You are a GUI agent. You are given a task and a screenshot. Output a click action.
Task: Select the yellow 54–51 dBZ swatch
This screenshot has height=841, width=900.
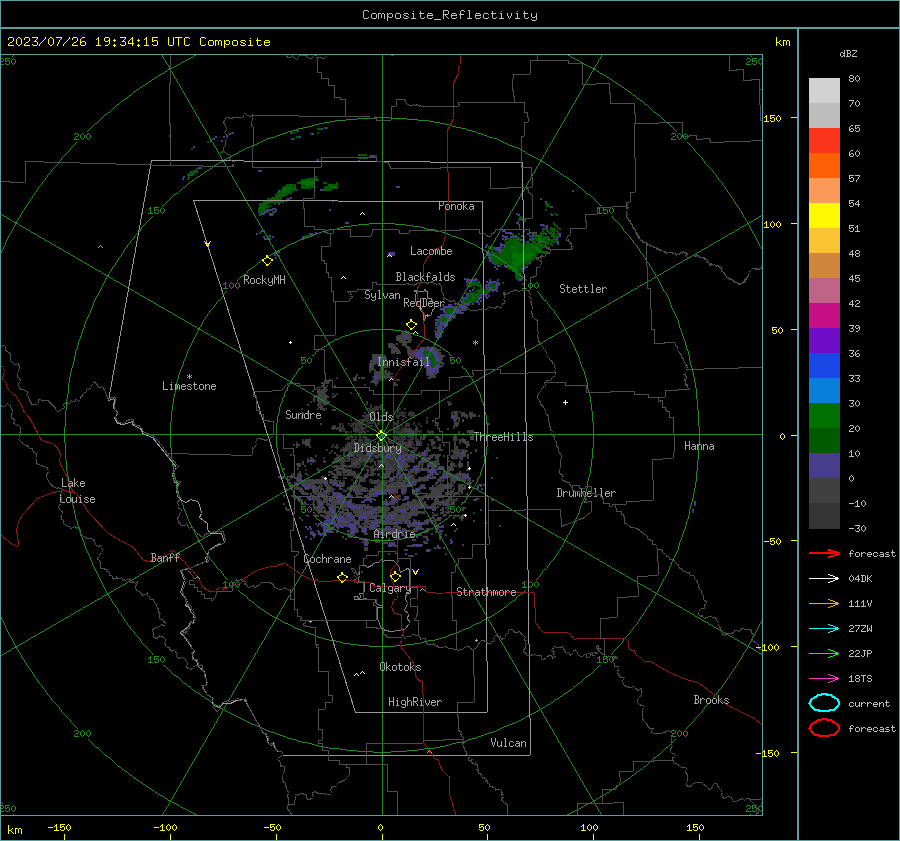(x=824, y=216)
